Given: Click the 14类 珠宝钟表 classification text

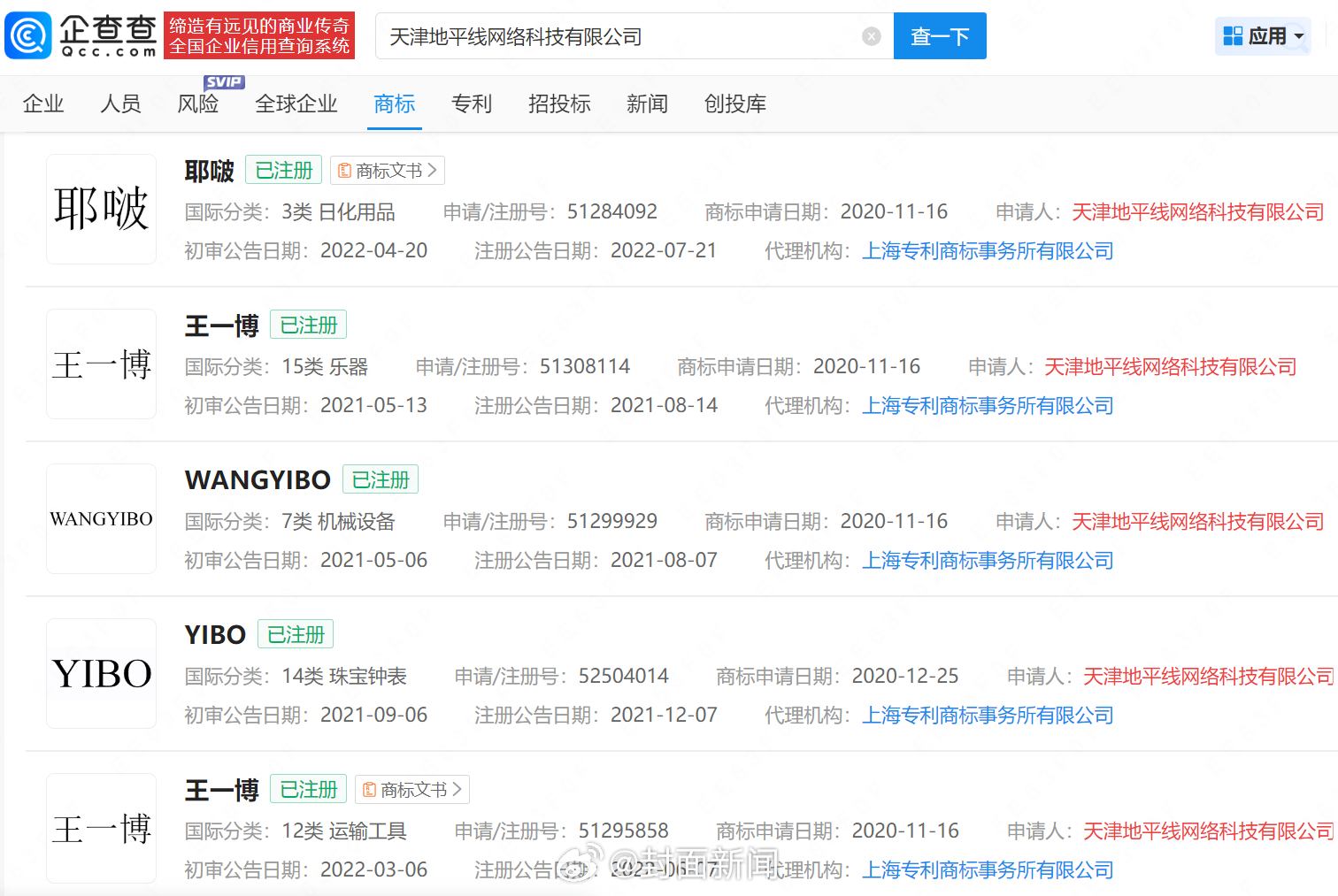Looking at the screenshot, I should pyautogui.click(x=344, y=677).
